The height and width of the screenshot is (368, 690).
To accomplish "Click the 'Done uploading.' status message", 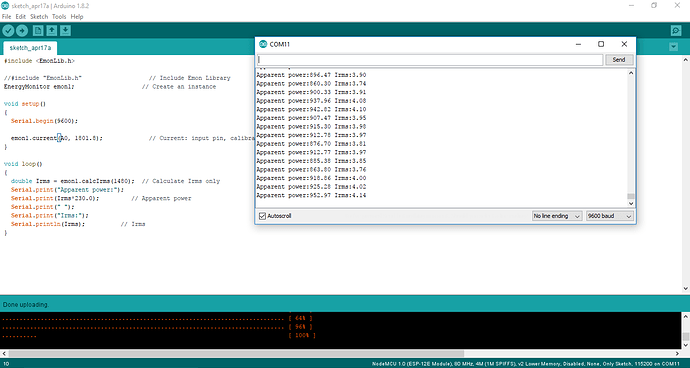I will (x=26, y=305).
